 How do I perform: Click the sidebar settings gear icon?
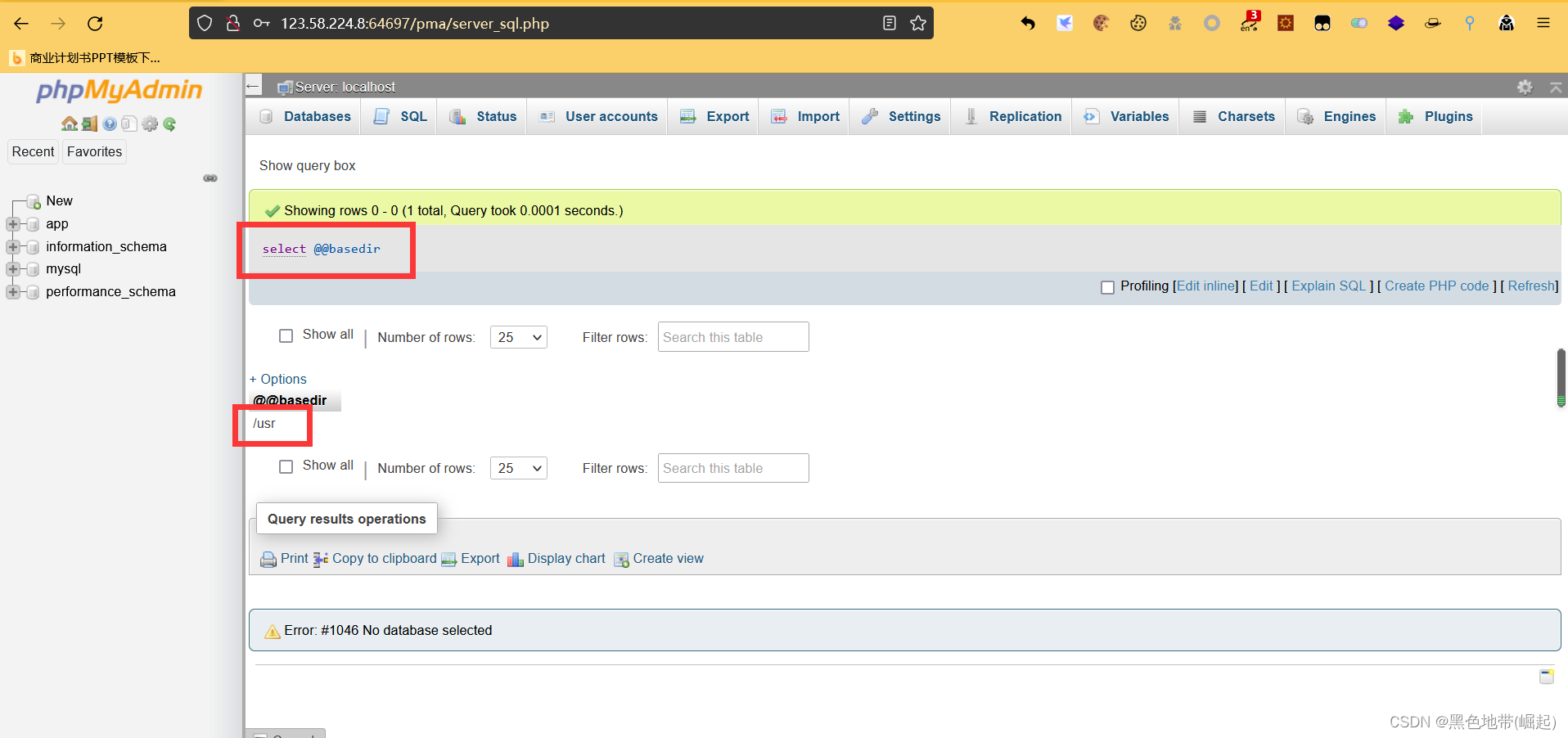(150, 124)
